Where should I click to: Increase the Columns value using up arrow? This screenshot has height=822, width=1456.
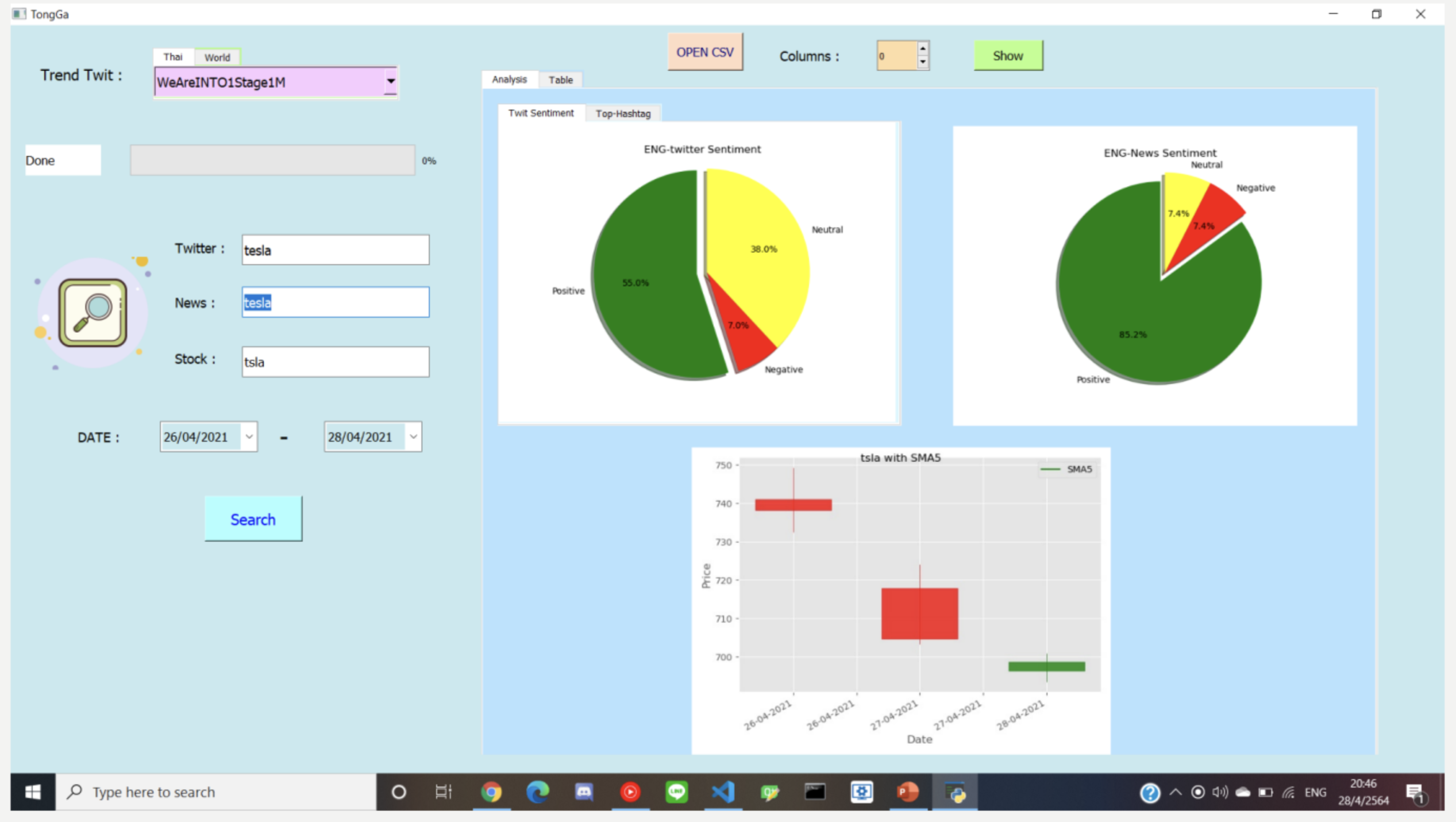[x=922, y=49]
